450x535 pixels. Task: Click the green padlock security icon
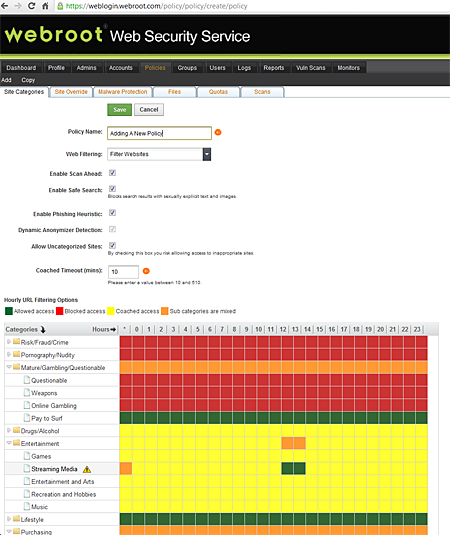[60, 6]
